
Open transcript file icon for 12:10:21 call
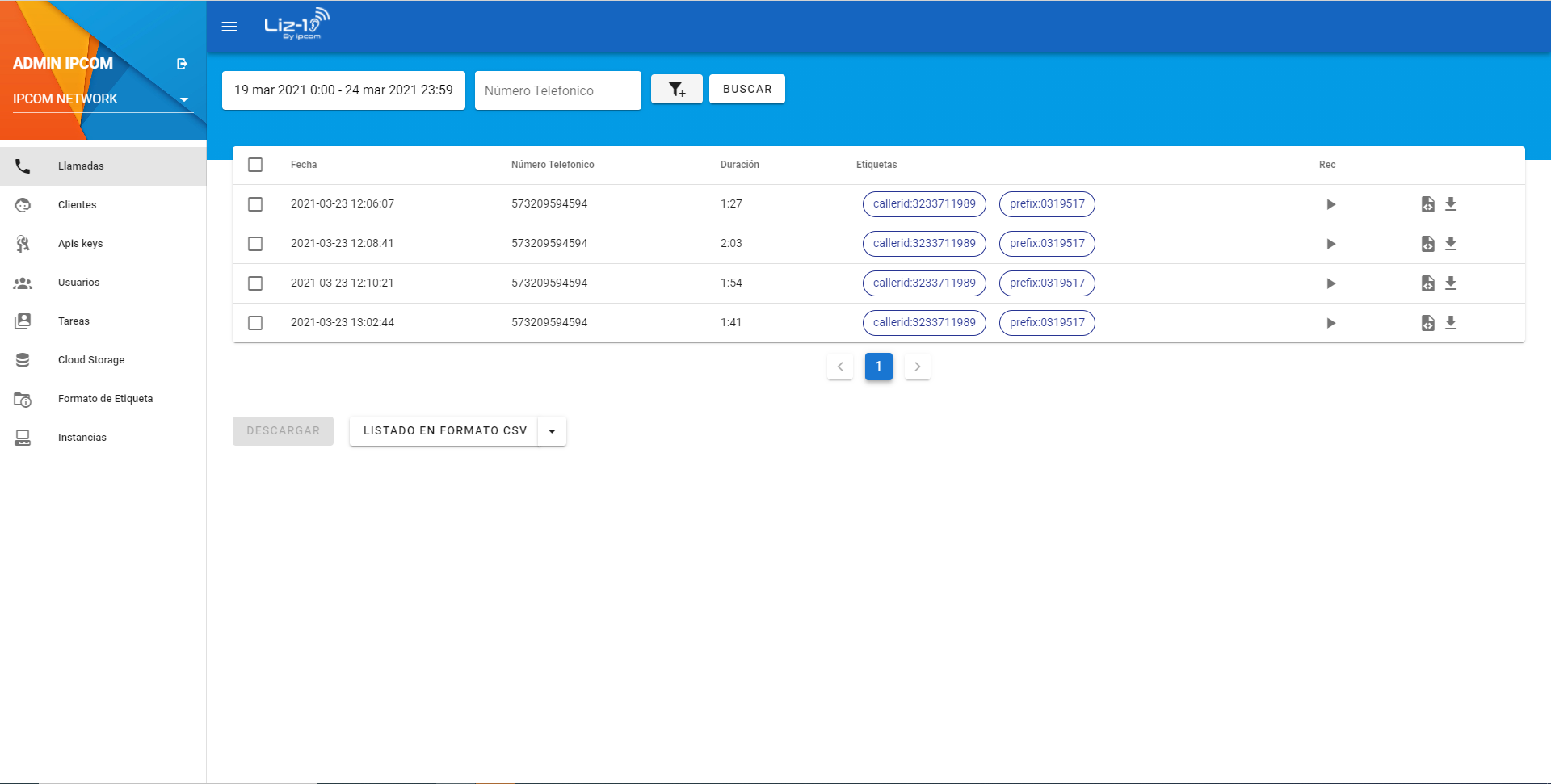[x=1427, y=283]
